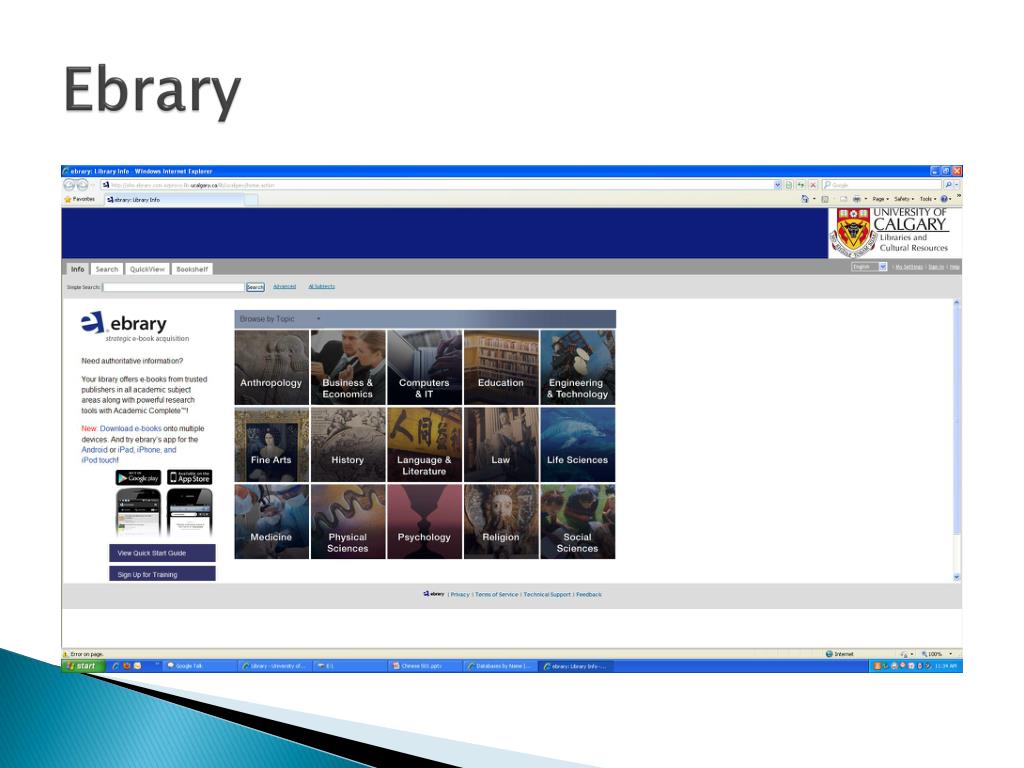Open the Browse by Topic dropdown arrow
The width and height of the screenshot is (1024, 768).
click(318, 319)
